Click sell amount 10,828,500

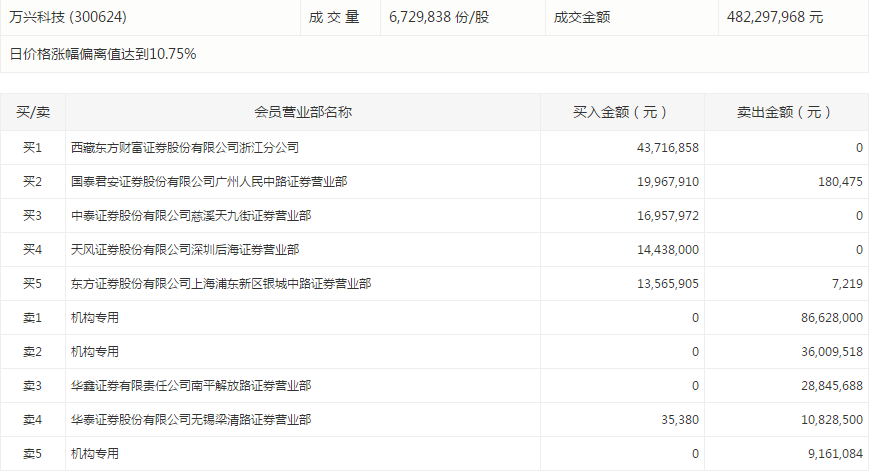point(832,419)
